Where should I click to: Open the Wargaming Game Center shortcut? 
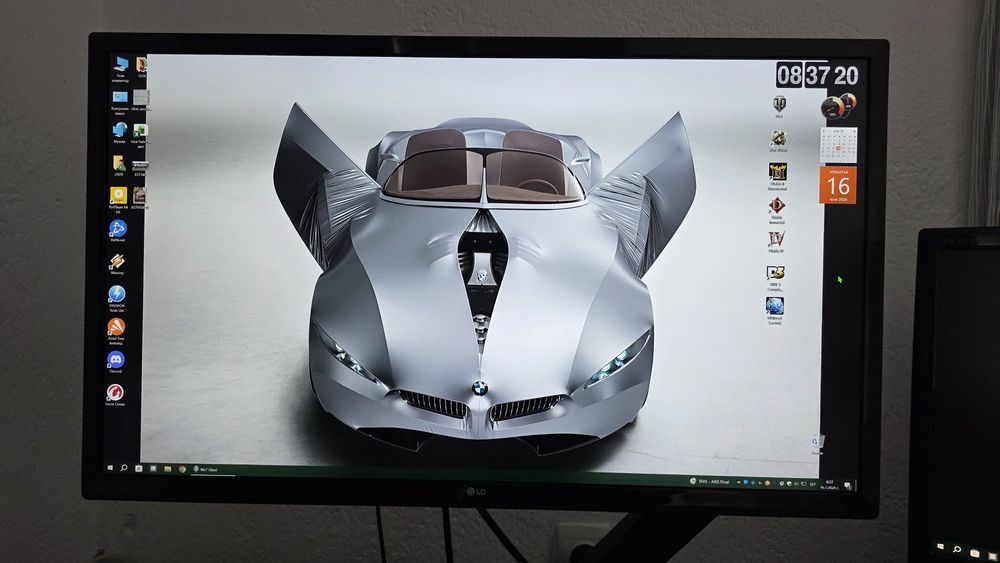click(x=115, y=393)
